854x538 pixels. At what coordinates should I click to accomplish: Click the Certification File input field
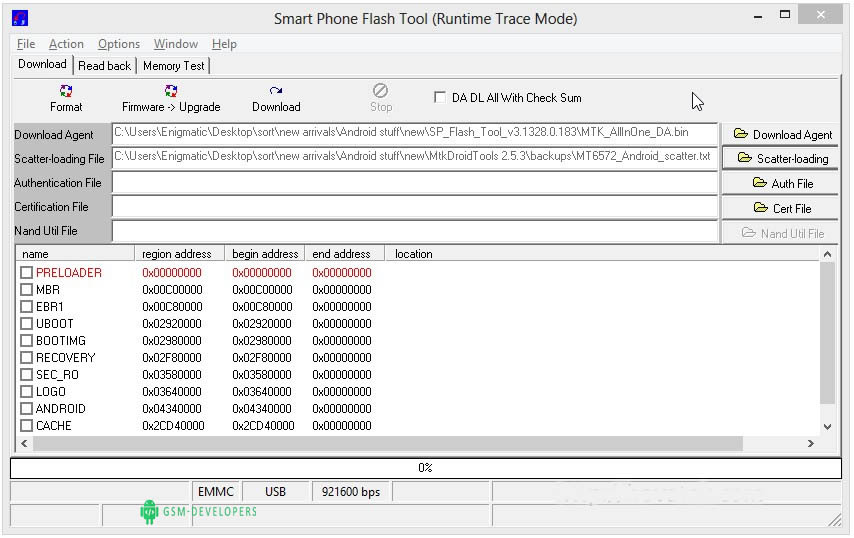(414, 206)
